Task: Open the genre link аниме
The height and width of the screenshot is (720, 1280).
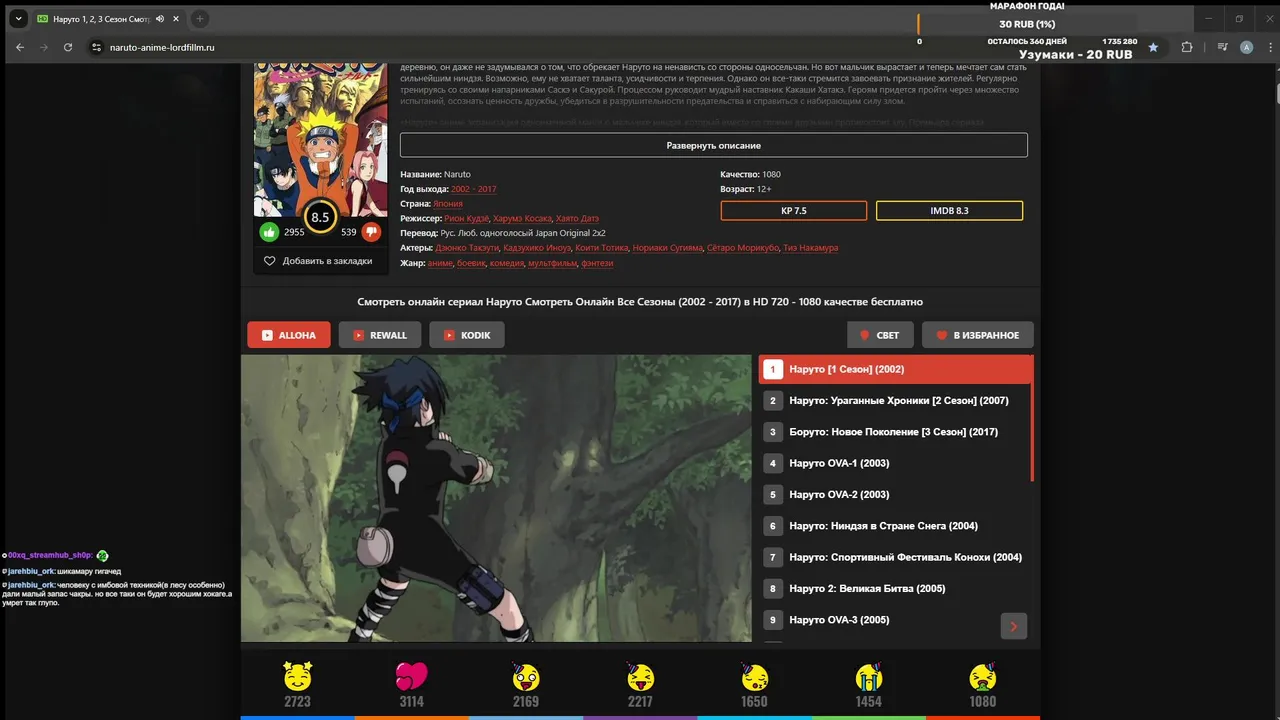Action: tap(440, 263)
